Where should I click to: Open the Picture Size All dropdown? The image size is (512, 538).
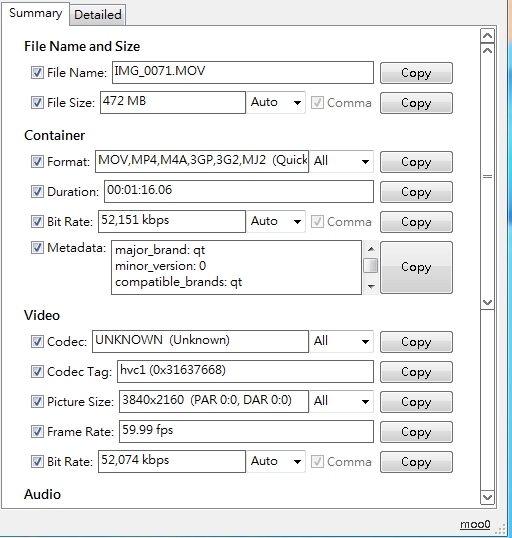tap(341, 401)
